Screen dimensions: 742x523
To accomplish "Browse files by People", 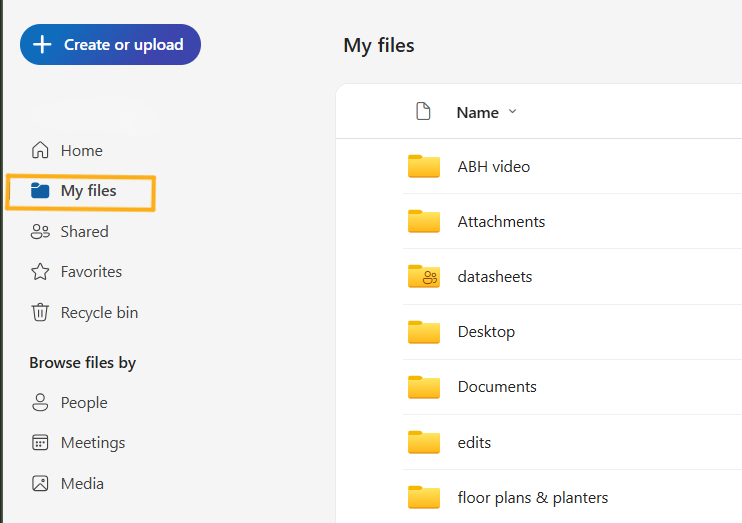I will pyautogui.click(x=69, y=403).
